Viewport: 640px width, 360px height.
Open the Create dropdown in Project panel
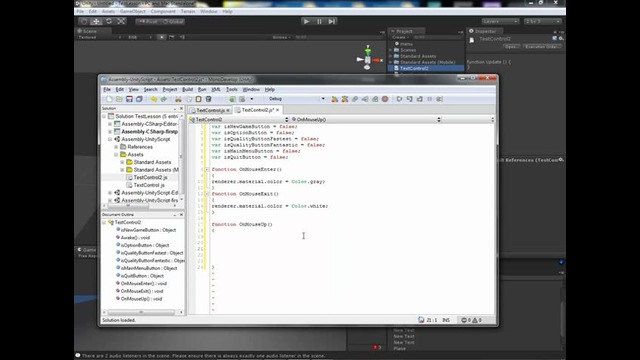(x=400, y=37)
